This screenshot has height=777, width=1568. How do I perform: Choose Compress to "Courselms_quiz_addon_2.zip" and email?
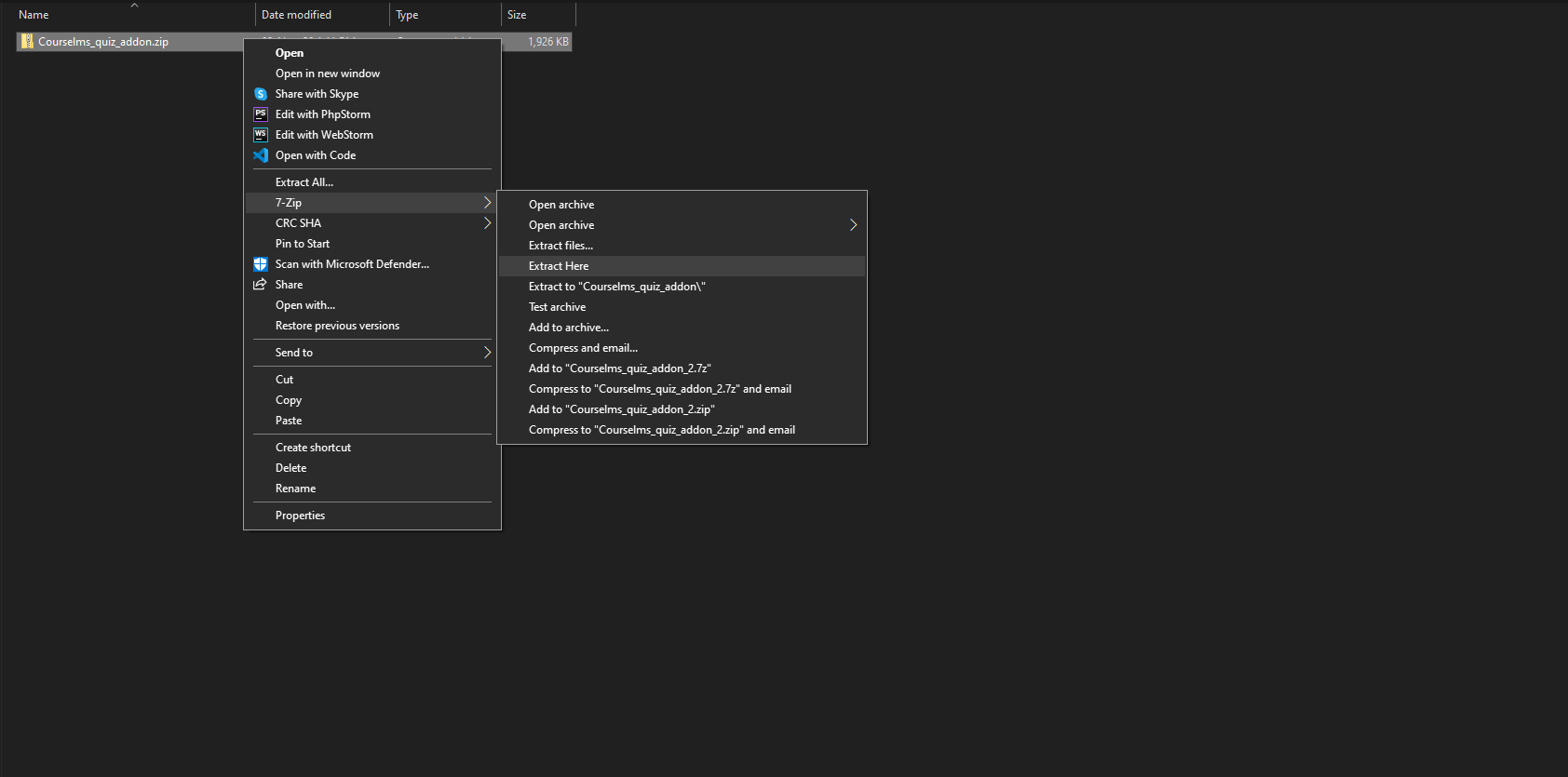(x=683, y=430)
